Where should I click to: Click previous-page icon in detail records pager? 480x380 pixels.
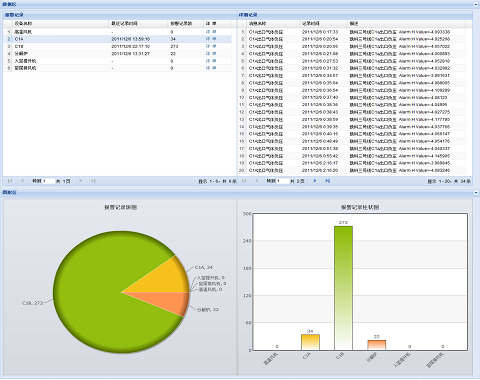[257, 181]
